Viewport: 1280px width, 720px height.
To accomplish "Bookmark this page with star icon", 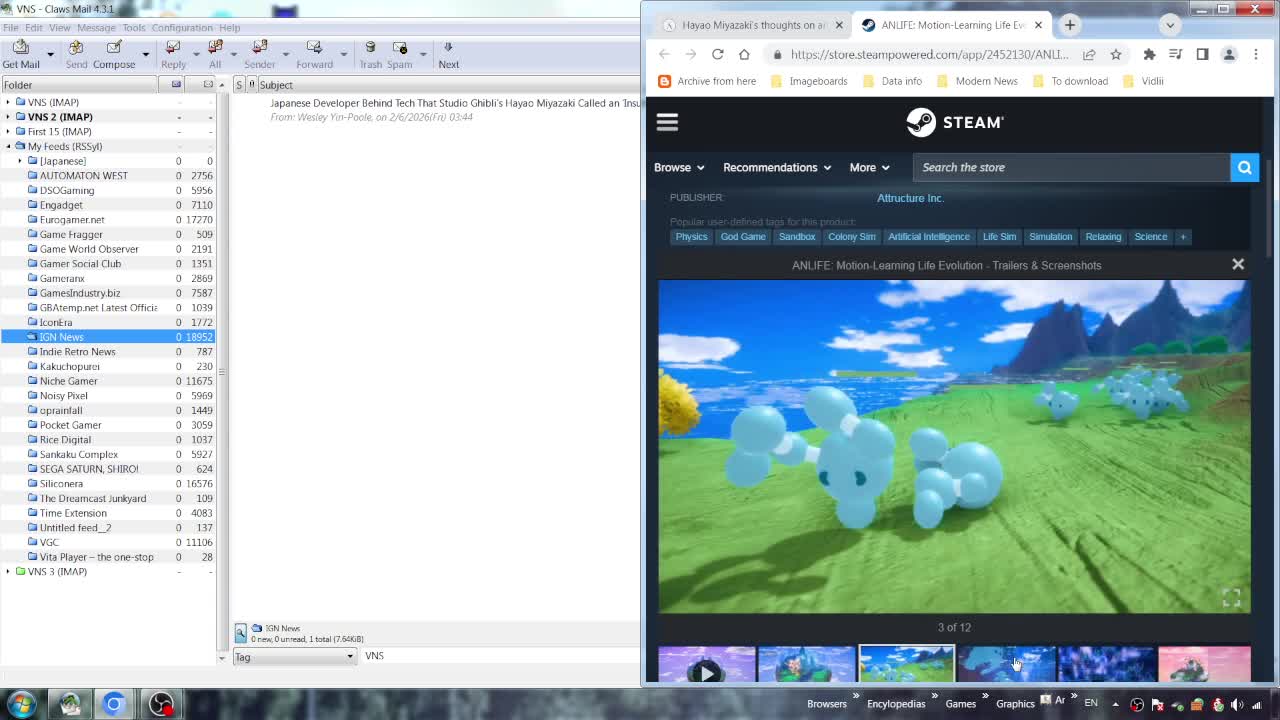I will coord(1116,54).
